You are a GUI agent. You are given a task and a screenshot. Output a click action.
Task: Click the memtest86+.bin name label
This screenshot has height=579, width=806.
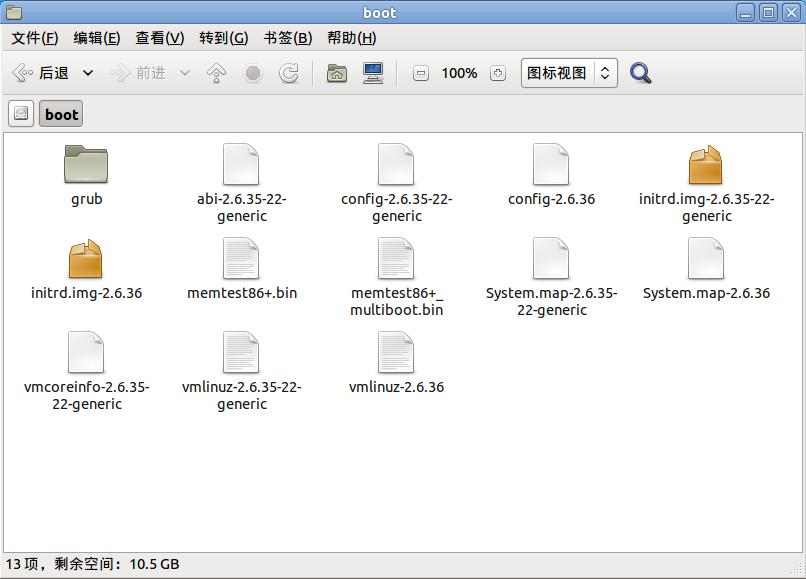click(x=242, y=293)
